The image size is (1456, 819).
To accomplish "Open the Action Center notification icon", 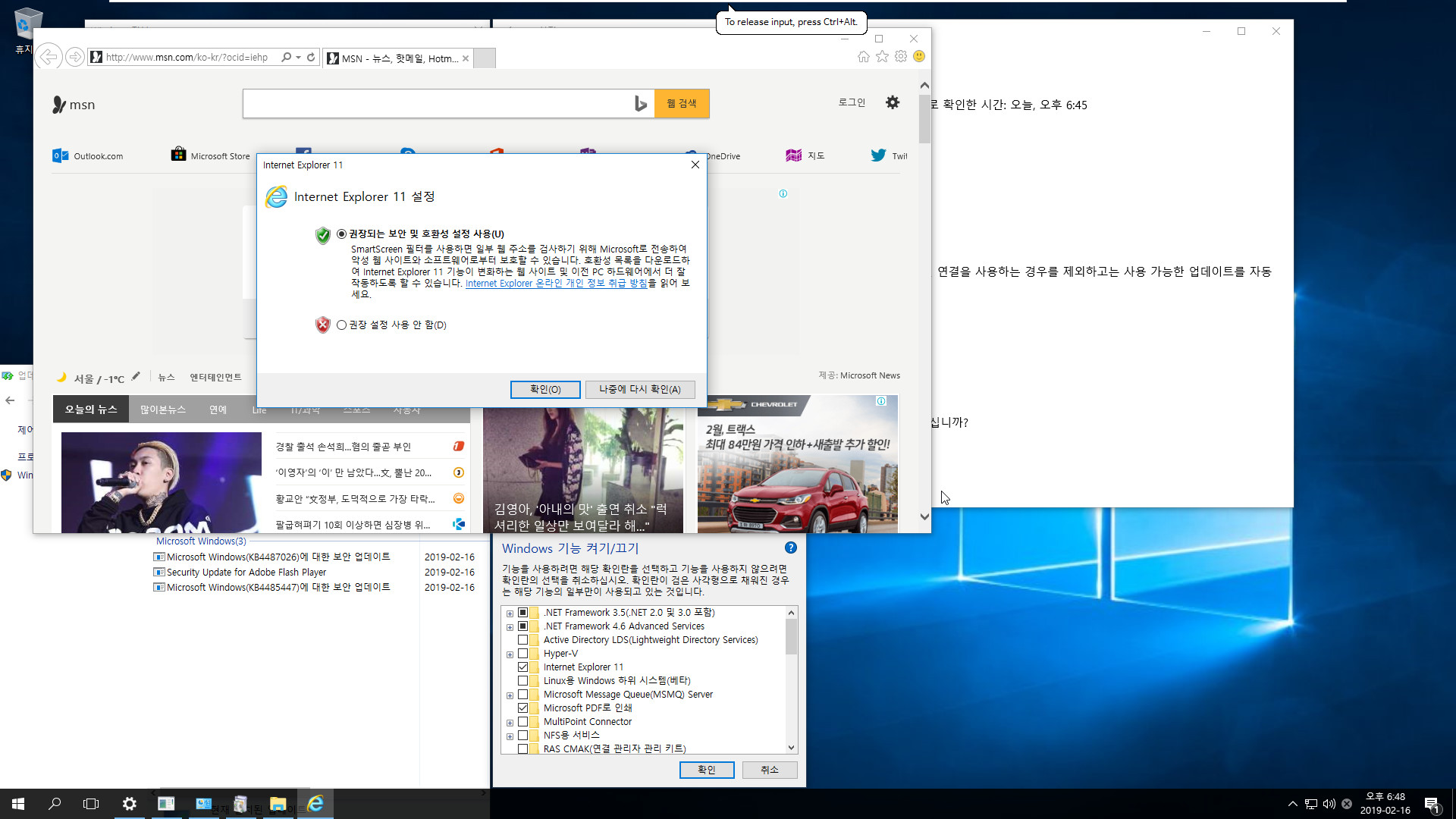I will point(1432,805).
